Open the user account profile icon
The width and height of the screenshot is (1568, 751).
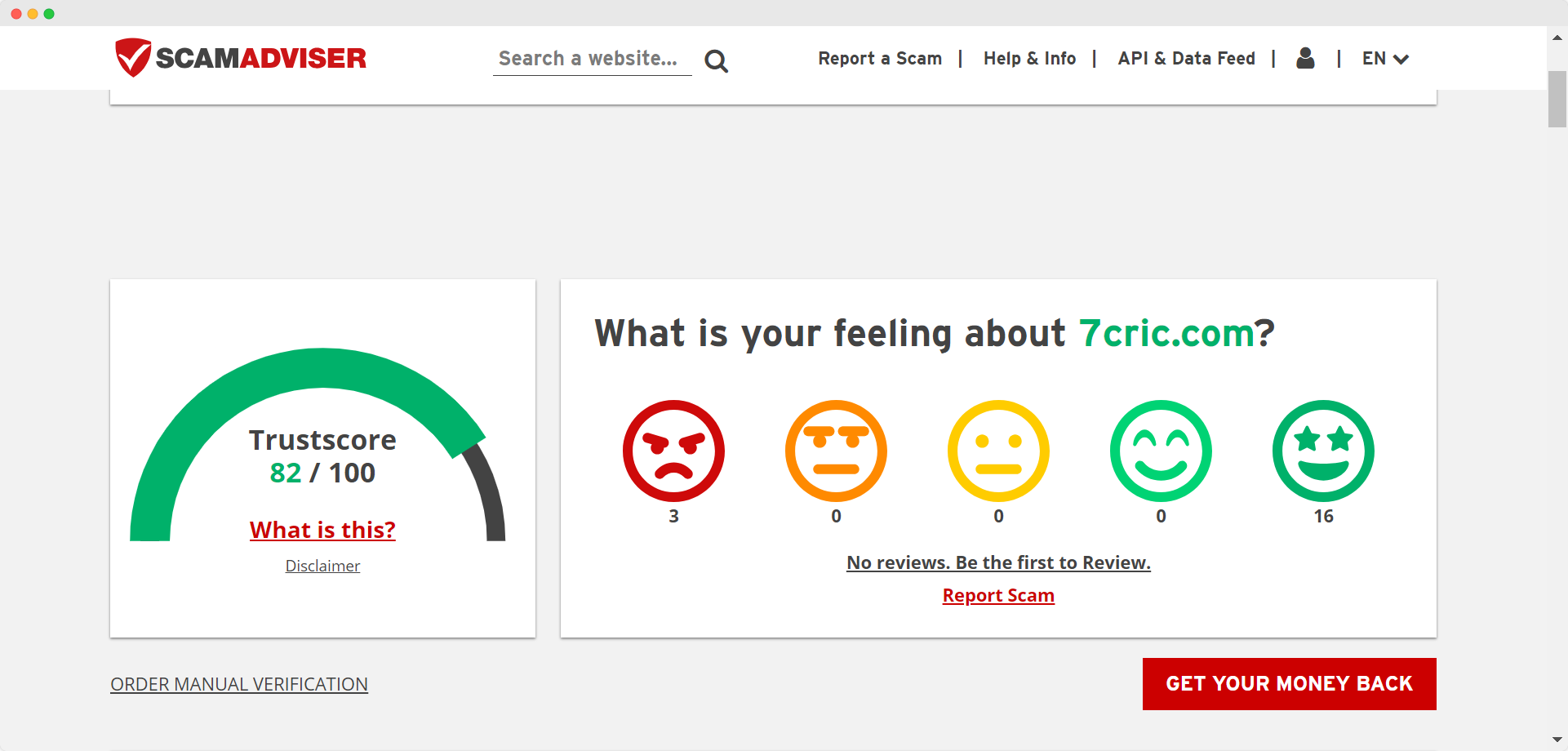[1305, 58]
